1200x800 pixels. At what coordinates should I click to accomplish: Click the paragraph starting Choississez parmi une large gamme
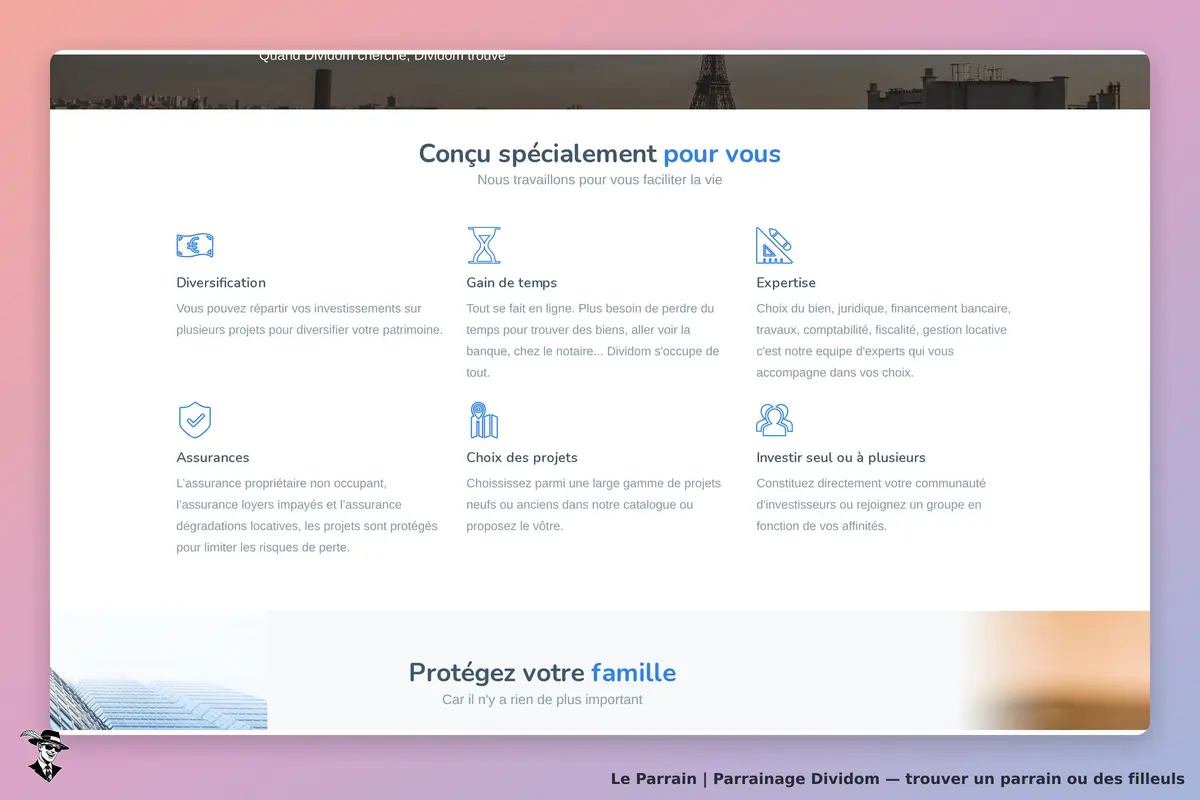(x=594, y=505)
